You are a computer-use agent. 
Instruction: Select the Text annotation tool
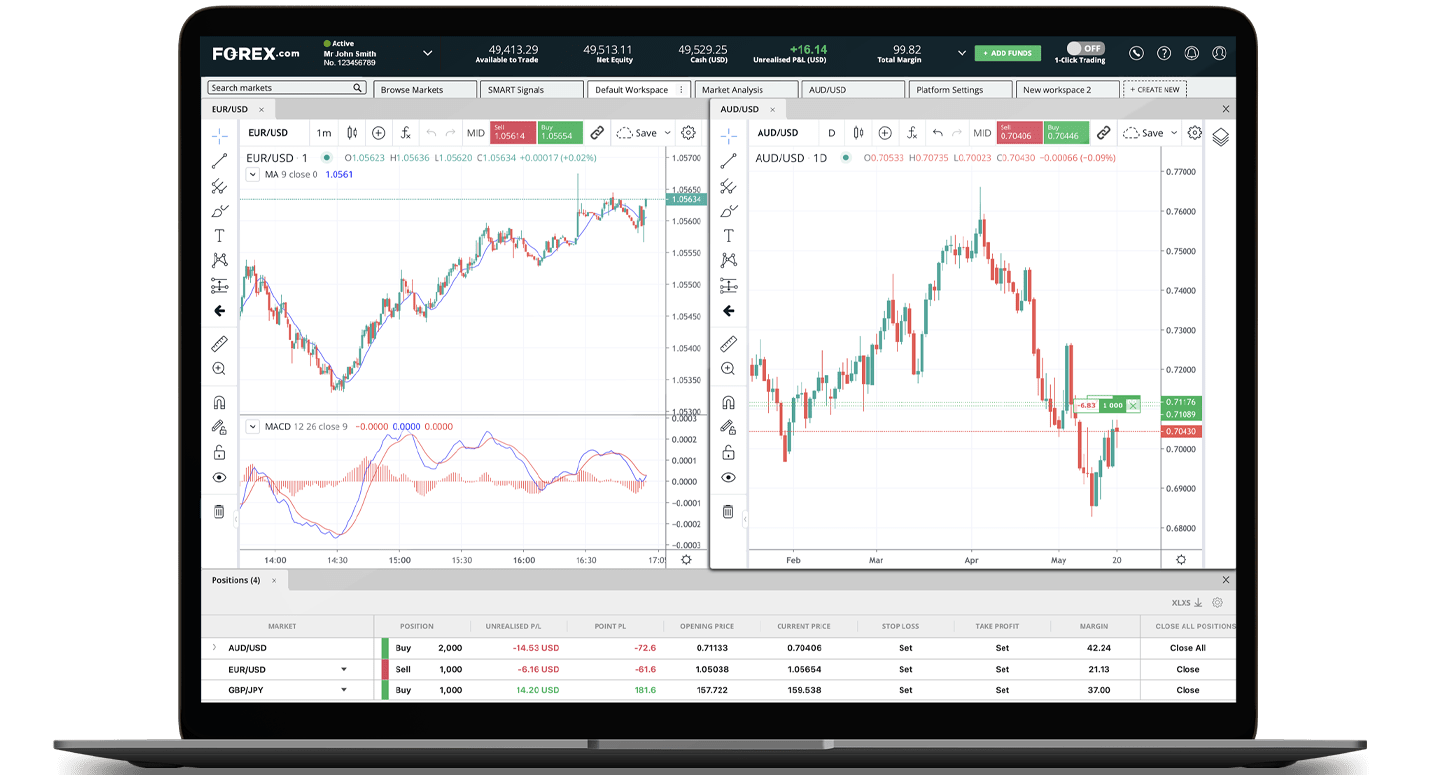219,235
